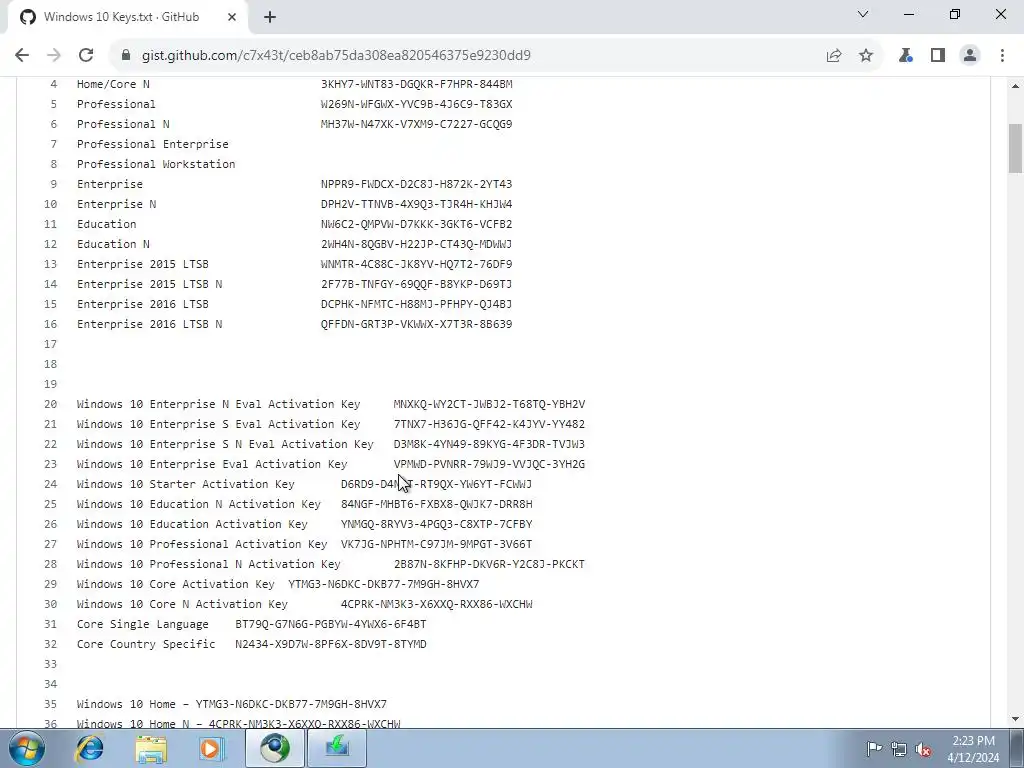
Task: Select line number 9 in the gist
Action: pos(54,184)
